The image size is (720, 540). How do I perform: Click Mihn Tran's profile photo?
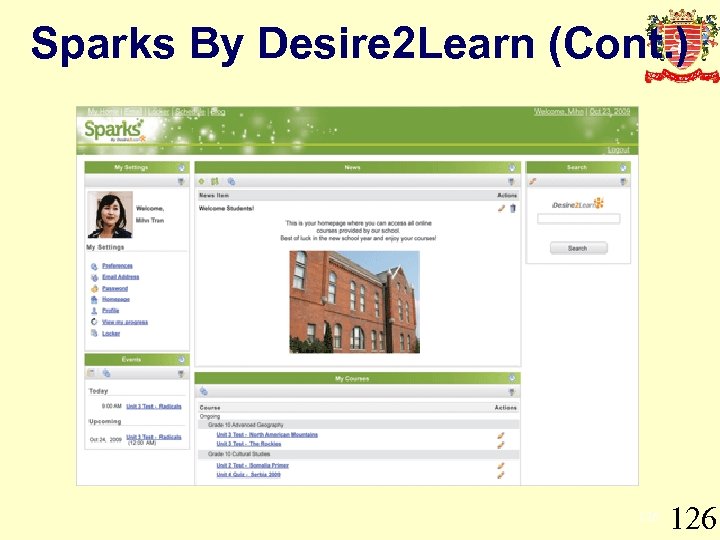click(110, 215)
